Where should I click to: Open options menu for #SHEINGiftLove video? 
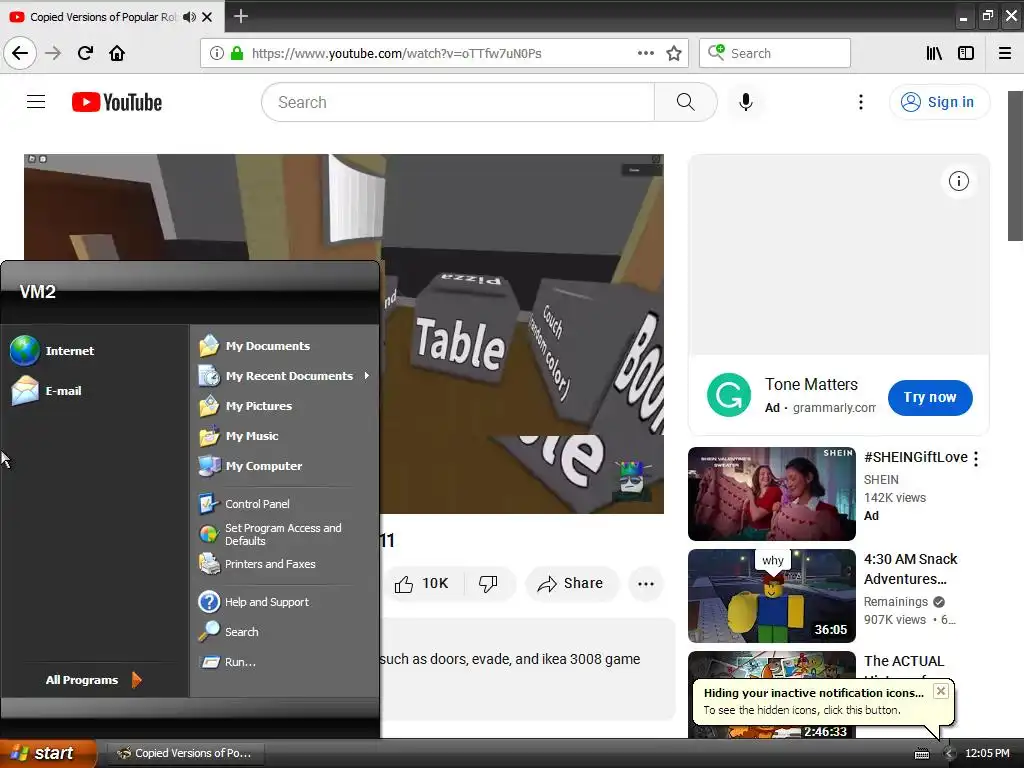click(976, 458)
